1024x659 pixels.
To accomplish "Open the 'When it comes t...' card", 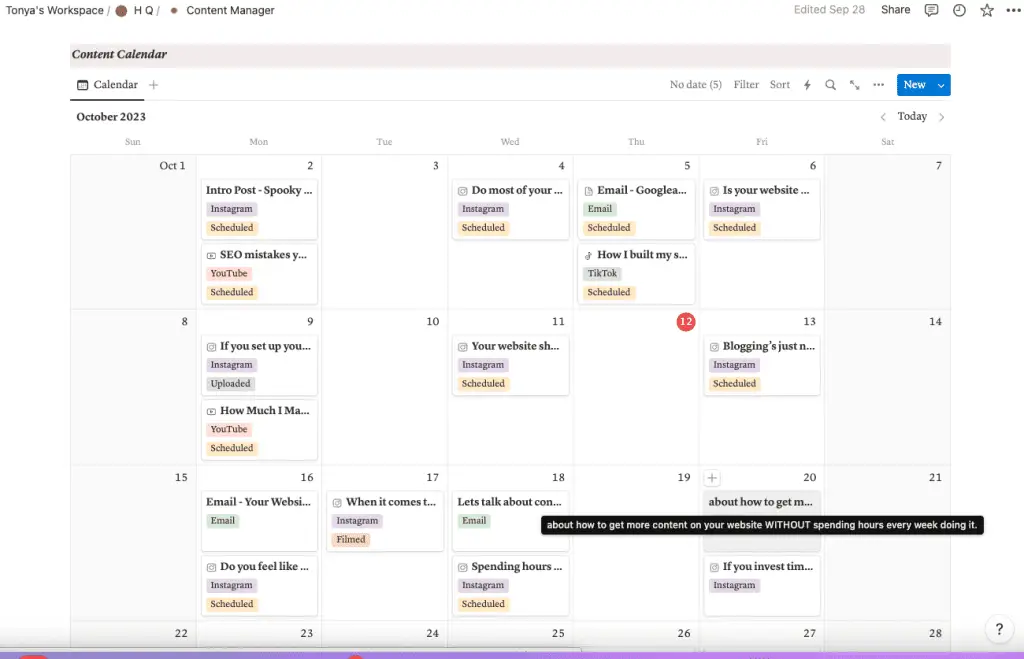I will pyautogui.click(x=385, y=521).
